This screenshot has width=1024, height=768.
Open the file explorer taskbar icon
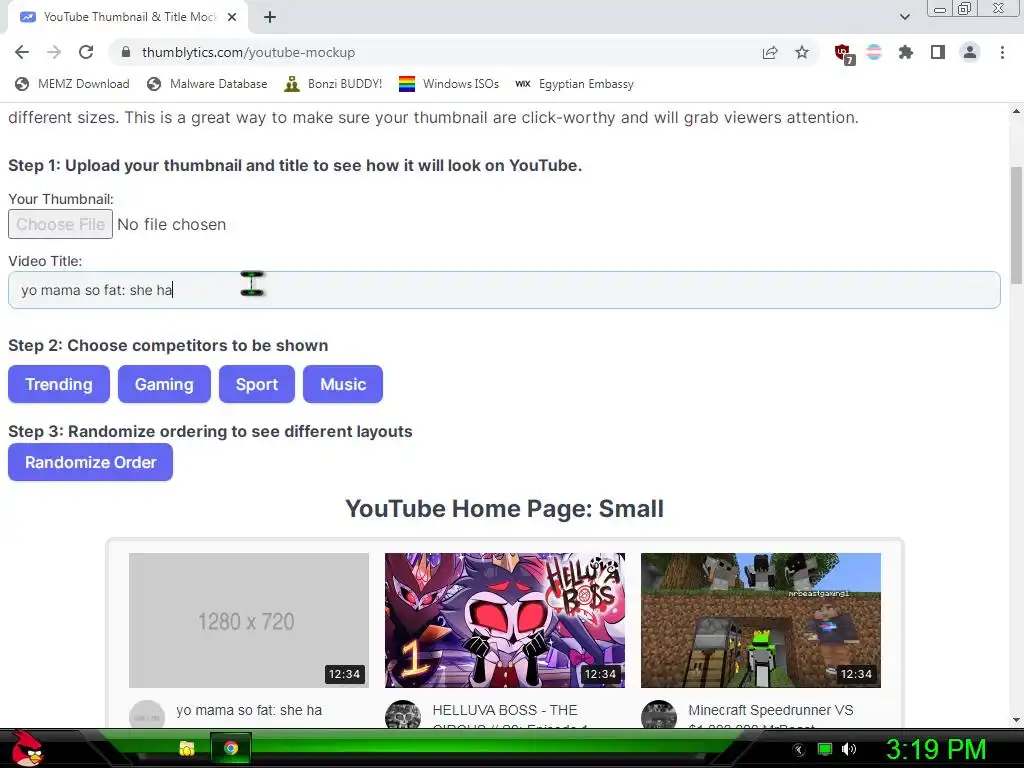[x=187, y=748]
